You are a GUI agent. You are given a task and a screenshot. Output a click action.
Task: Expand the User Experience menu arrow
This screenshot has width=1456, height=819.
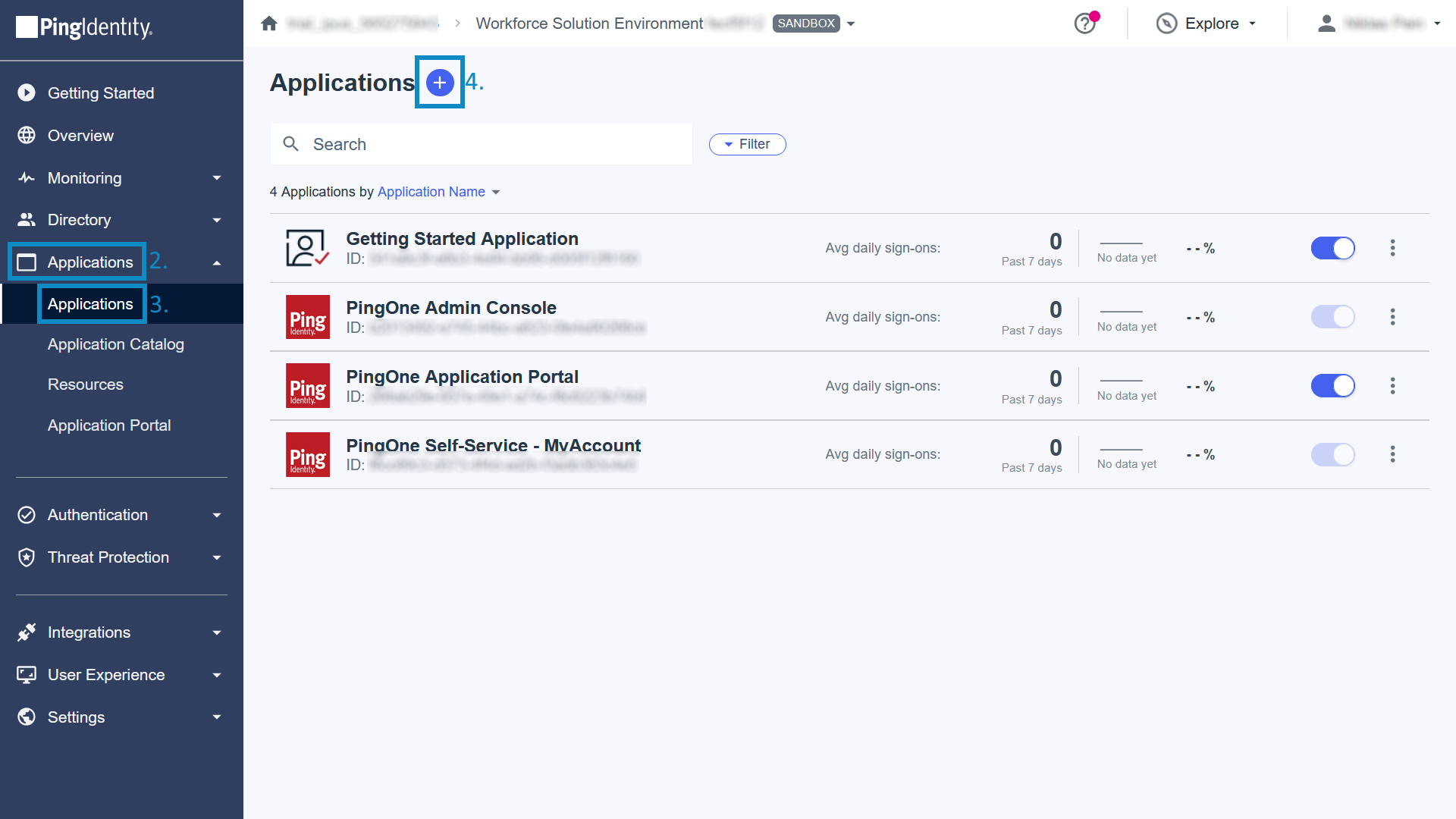pyautogui.click(x=217, y=675)
